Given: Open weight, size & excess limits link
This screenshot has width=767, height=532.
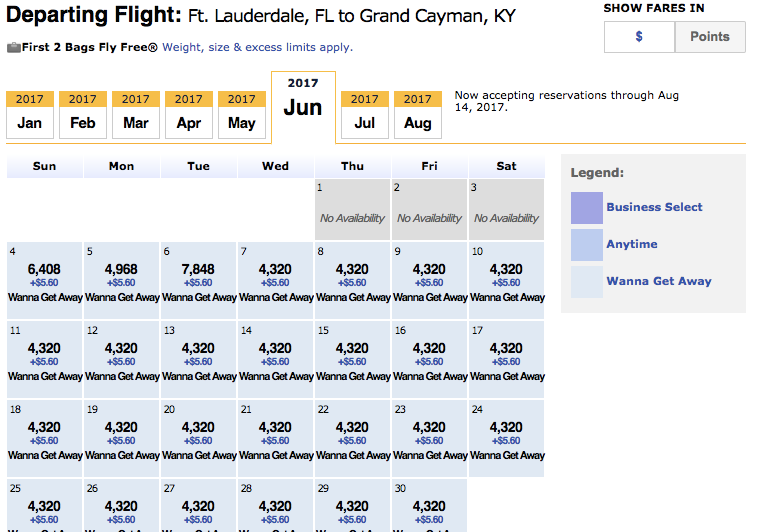Looking at the screenshot, I should pos(257,47).
